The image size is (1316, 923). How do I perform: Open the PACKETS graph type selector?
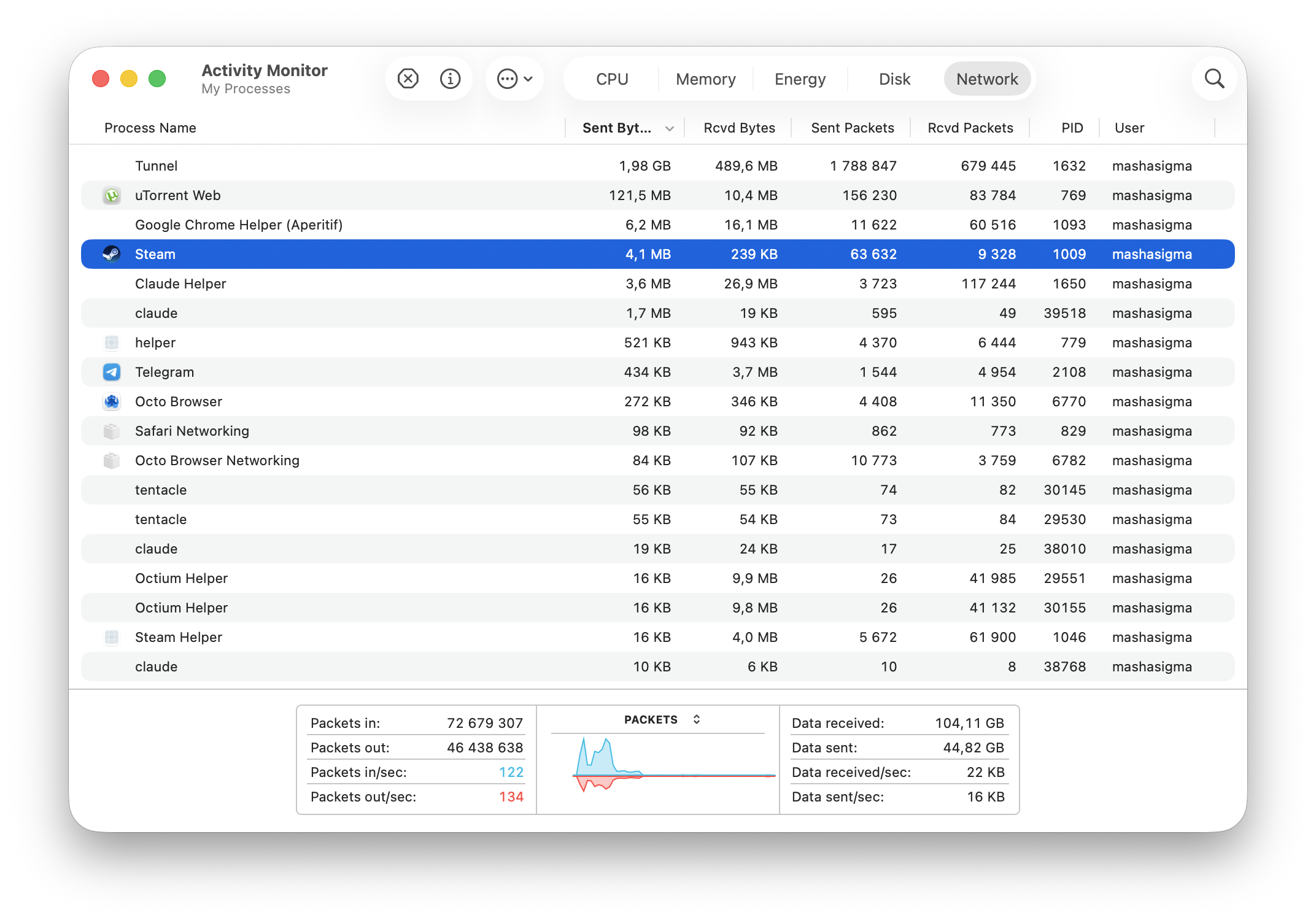click(662, 719)
